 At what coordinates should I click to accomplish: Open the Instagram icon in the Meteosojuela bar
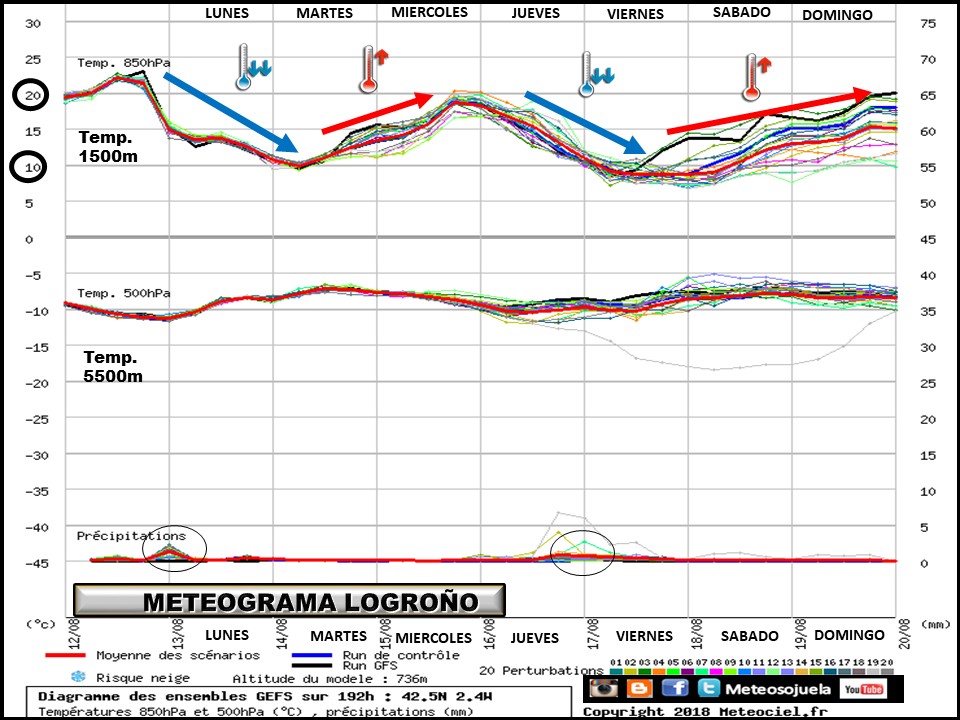pos(604,688)
